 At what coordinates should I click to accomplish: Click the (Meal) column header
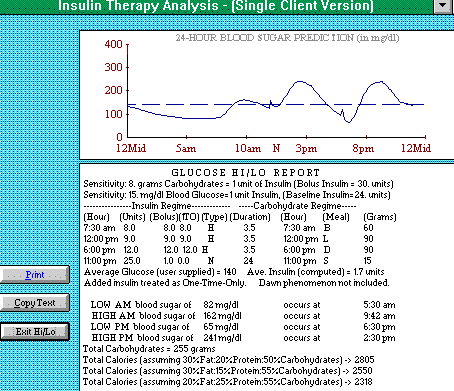[336, 217]
